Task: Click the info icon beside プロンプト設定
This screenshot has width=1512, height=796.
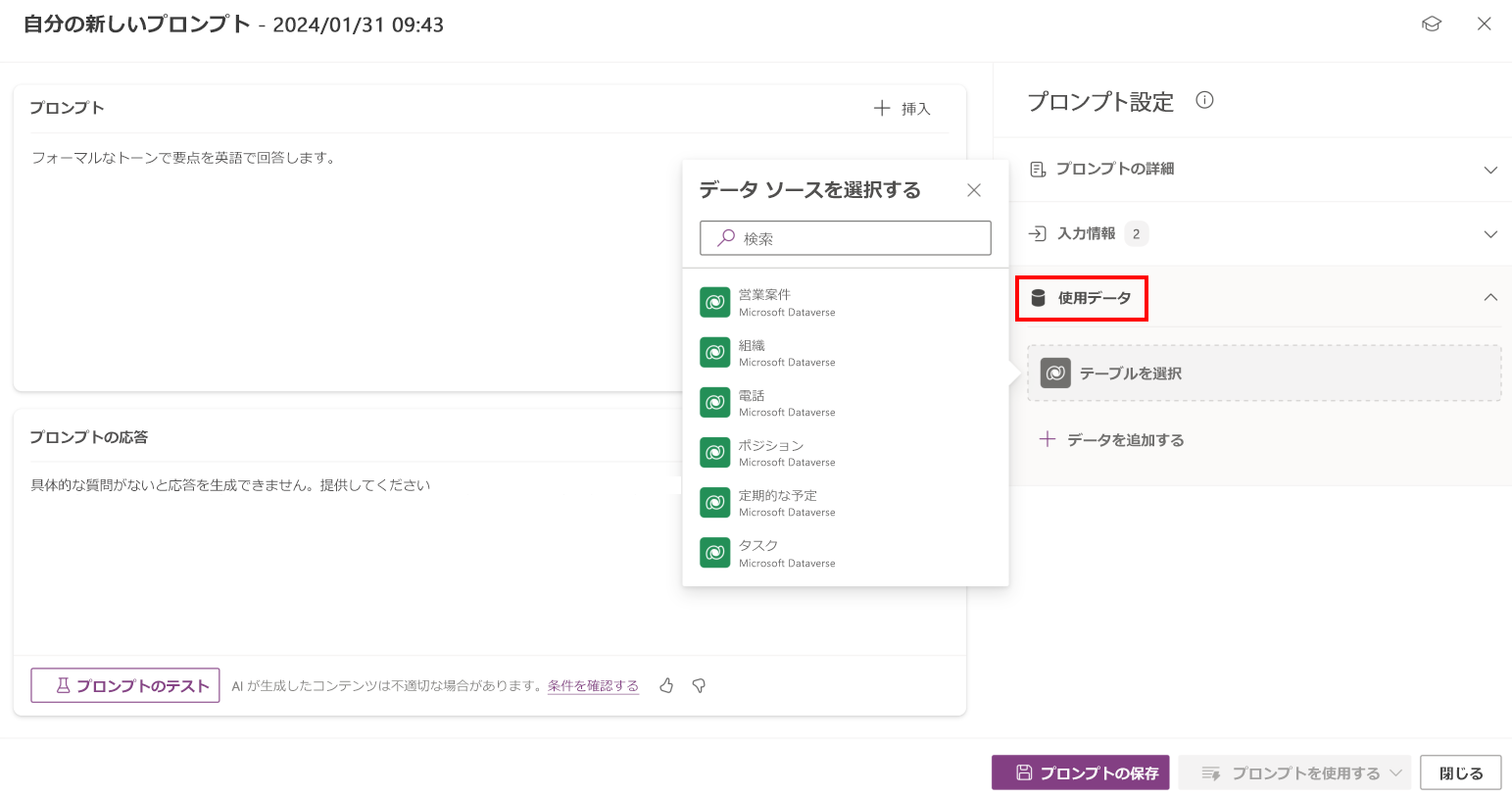Action: pos(1205,100)
